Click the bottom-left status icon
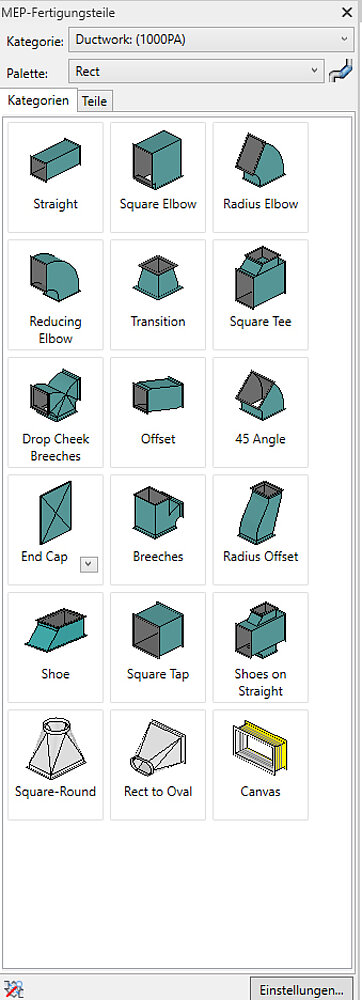The image size is (362, 1000). pos(13,989)
